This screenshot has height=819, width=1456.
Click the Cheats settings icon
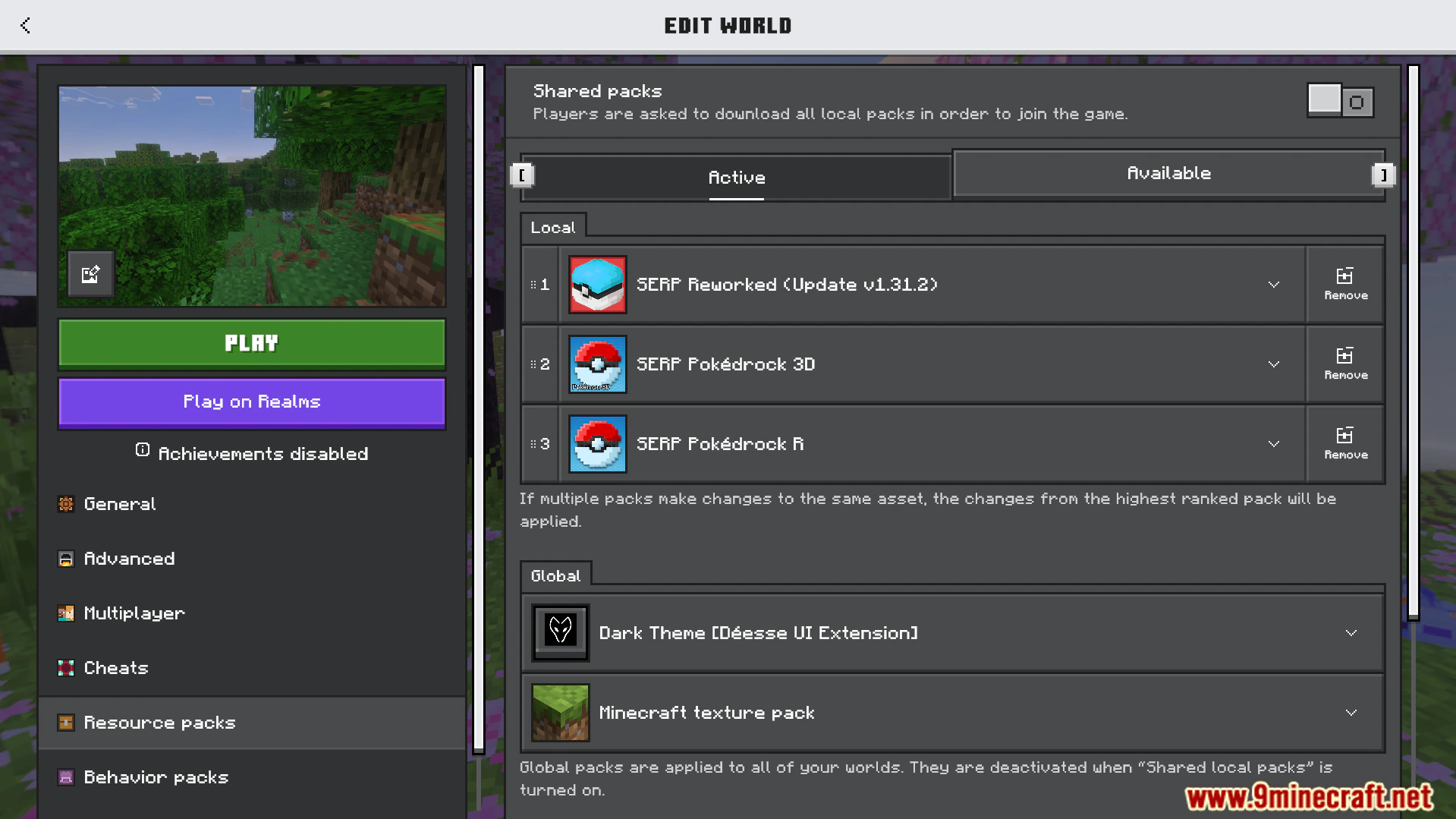66,668
